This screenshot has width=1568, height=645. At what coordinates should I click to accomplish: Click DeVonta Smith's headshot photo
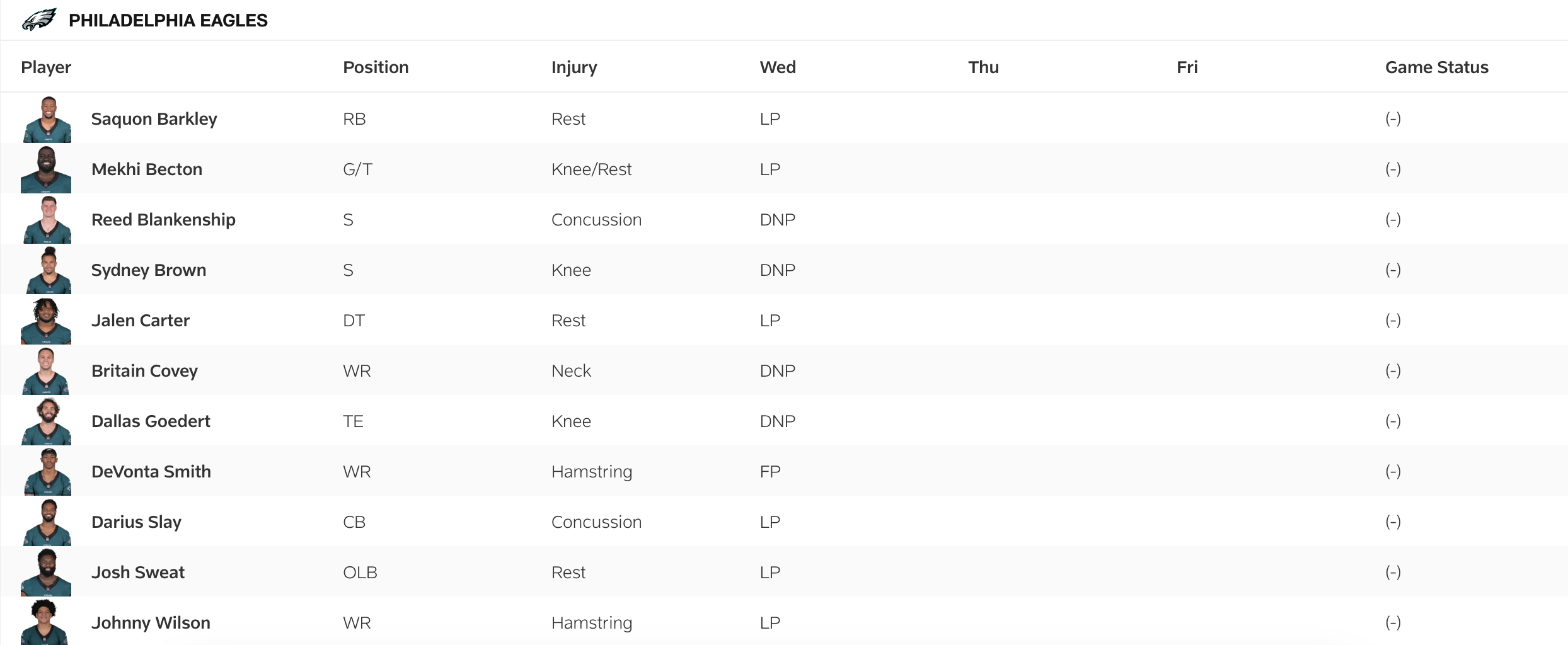(x=47, y=472)
